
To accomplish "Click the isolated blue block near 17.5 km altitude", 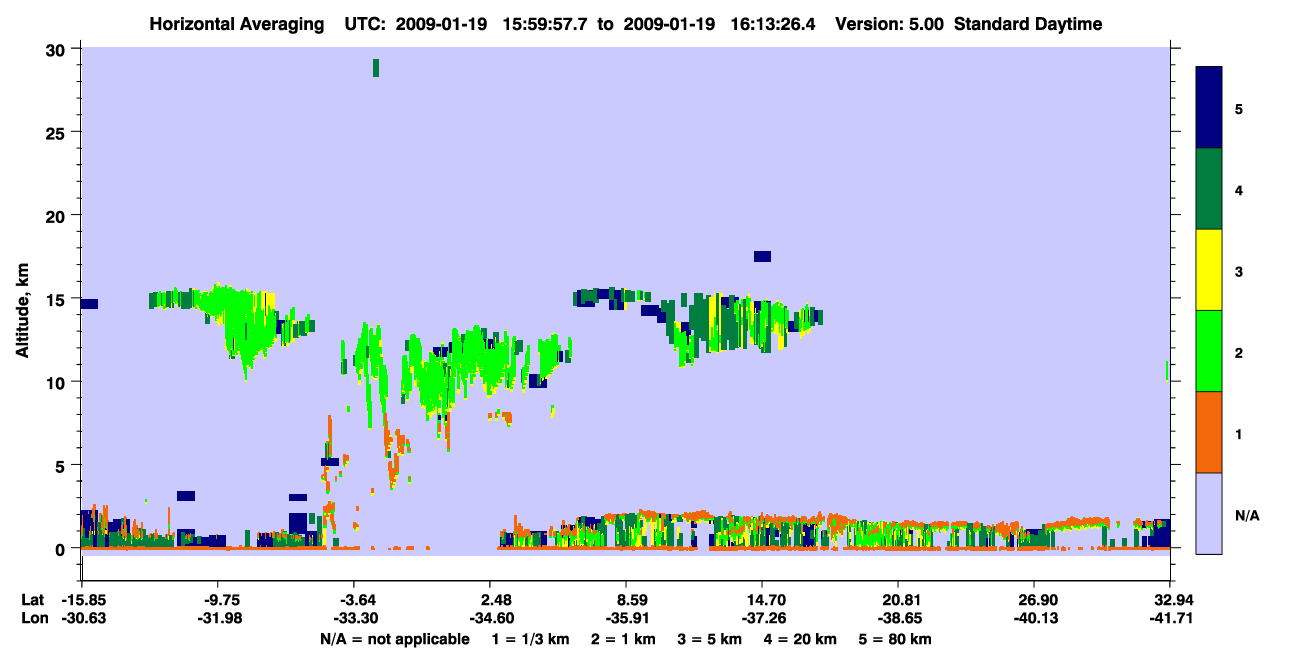I will click(x=762, y=256).
